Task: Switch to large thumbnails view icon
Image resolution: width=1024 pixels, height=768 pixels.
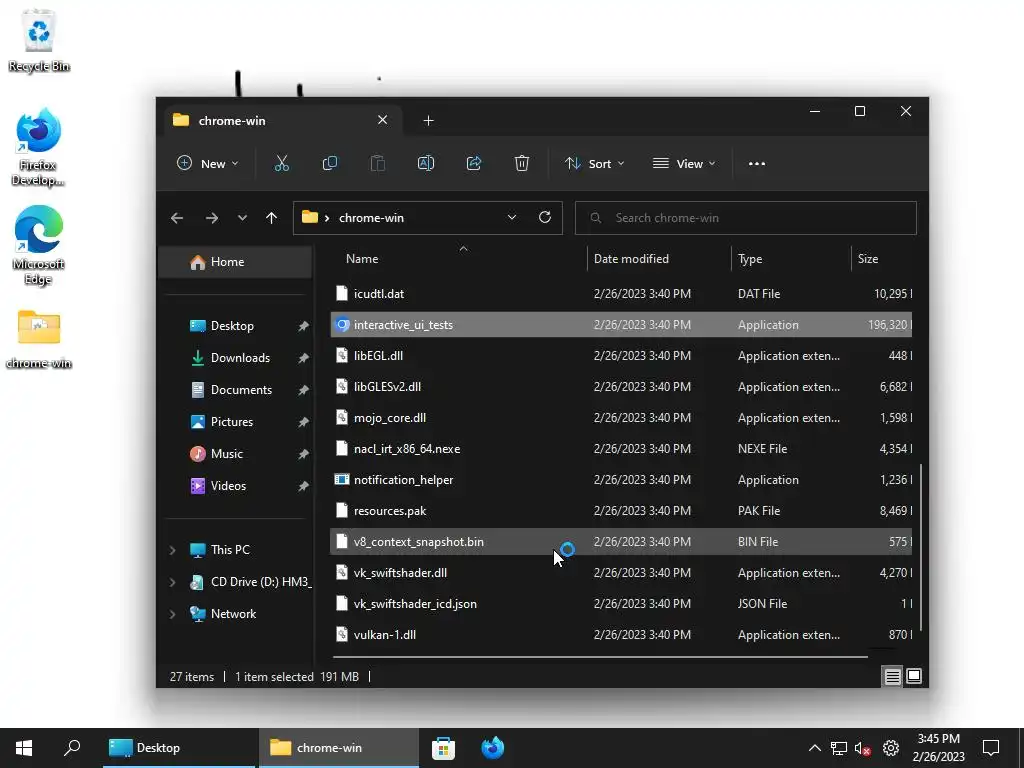Action: pyautogui.click(x=914, y=676)
